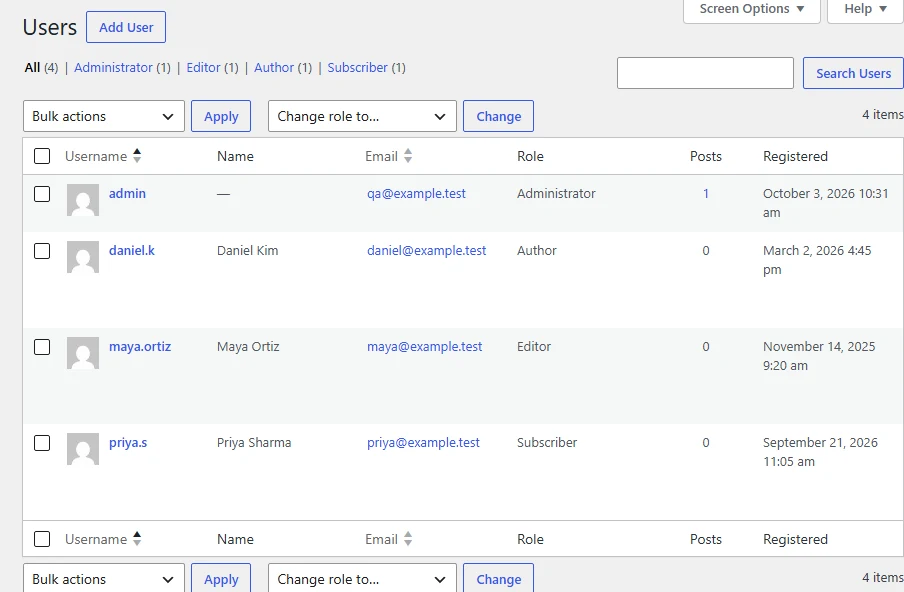Click Username column header text
This screenshot has width=904, height=592.
[96, 156]
